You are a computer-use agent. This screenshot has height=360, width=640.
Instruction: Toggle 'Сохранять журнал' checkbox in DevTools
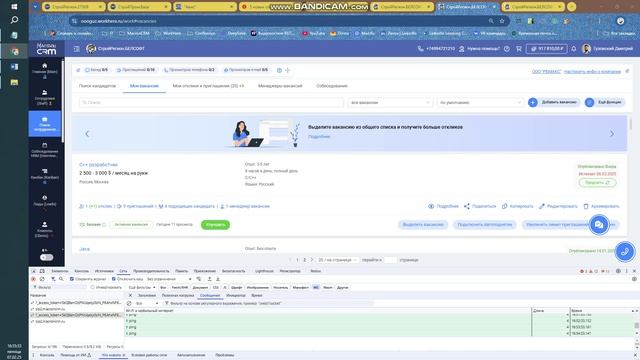pyautogui.click(x=72, y=279)
